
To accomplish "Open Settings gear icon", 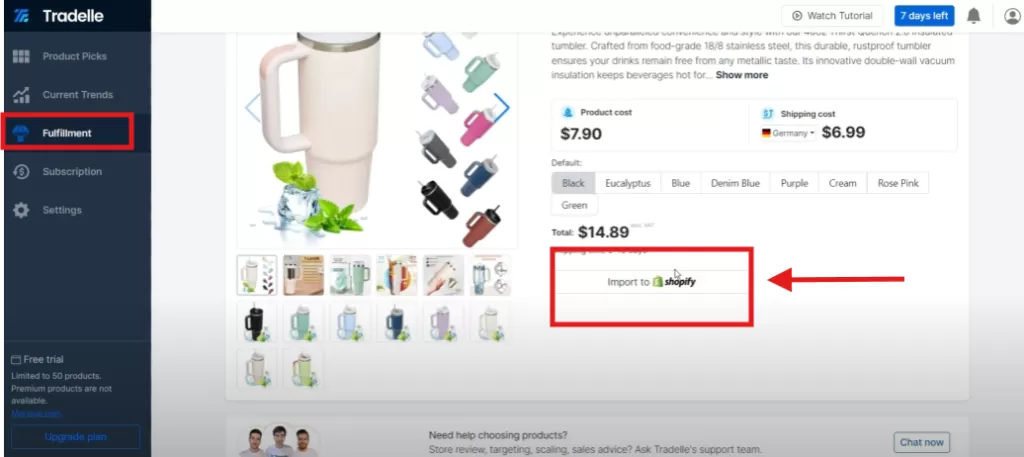I will click(22, 210).
